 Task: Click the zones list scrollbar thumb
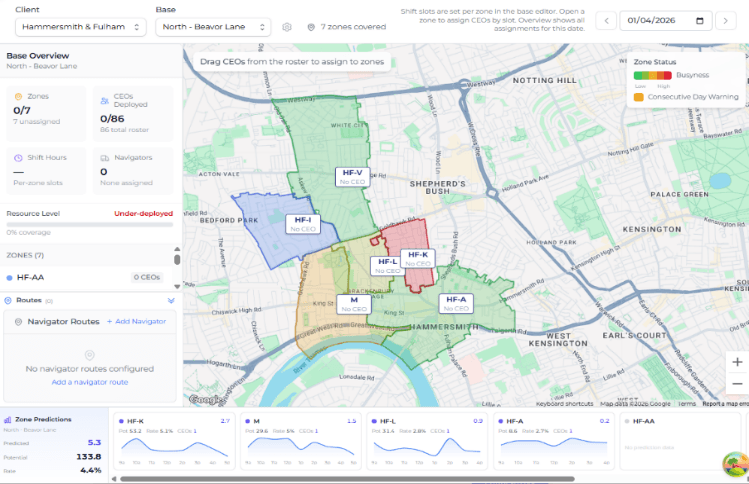tap(177, 259)
